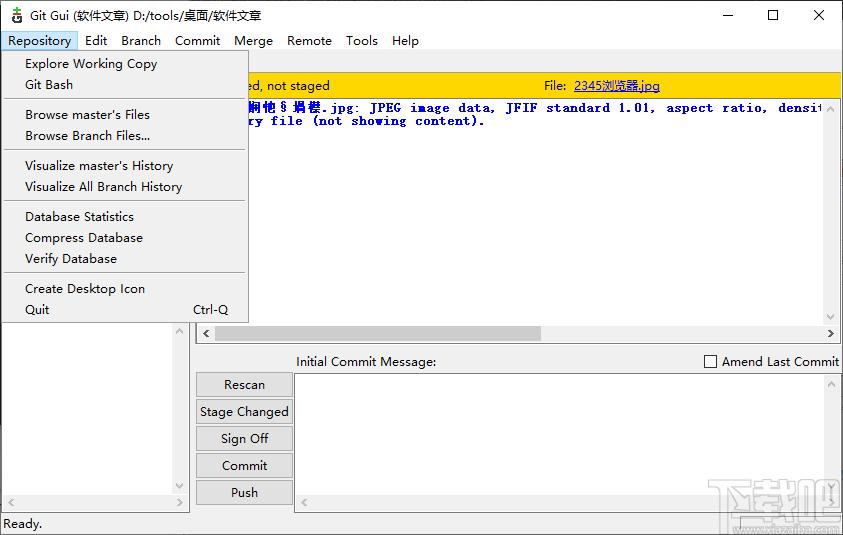Viewport: 843px width, 535px height.
Task: Click diff pane vertical scroll down arrow
Action: (831, 317)
